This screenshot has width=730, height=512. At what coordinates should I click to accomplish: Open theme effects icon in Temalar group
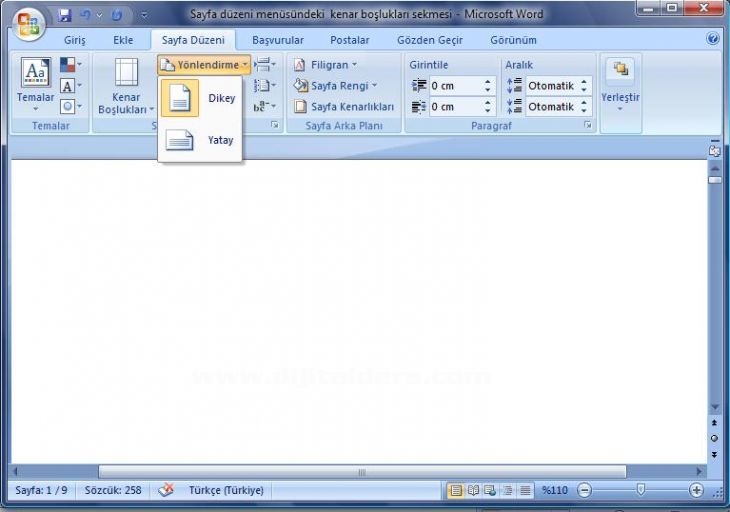point(71,107)
